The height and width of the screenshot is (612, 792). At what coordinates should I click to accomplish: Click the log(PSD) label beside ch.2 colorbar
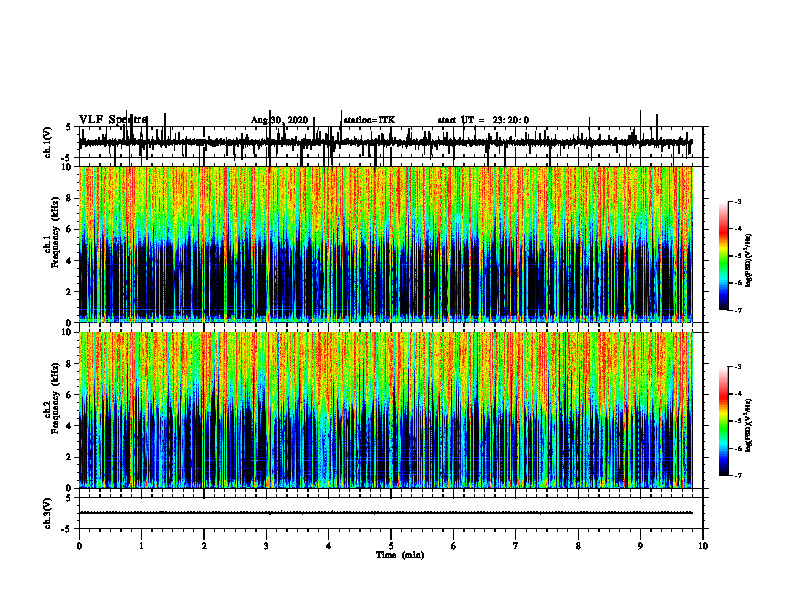point(749,425)
